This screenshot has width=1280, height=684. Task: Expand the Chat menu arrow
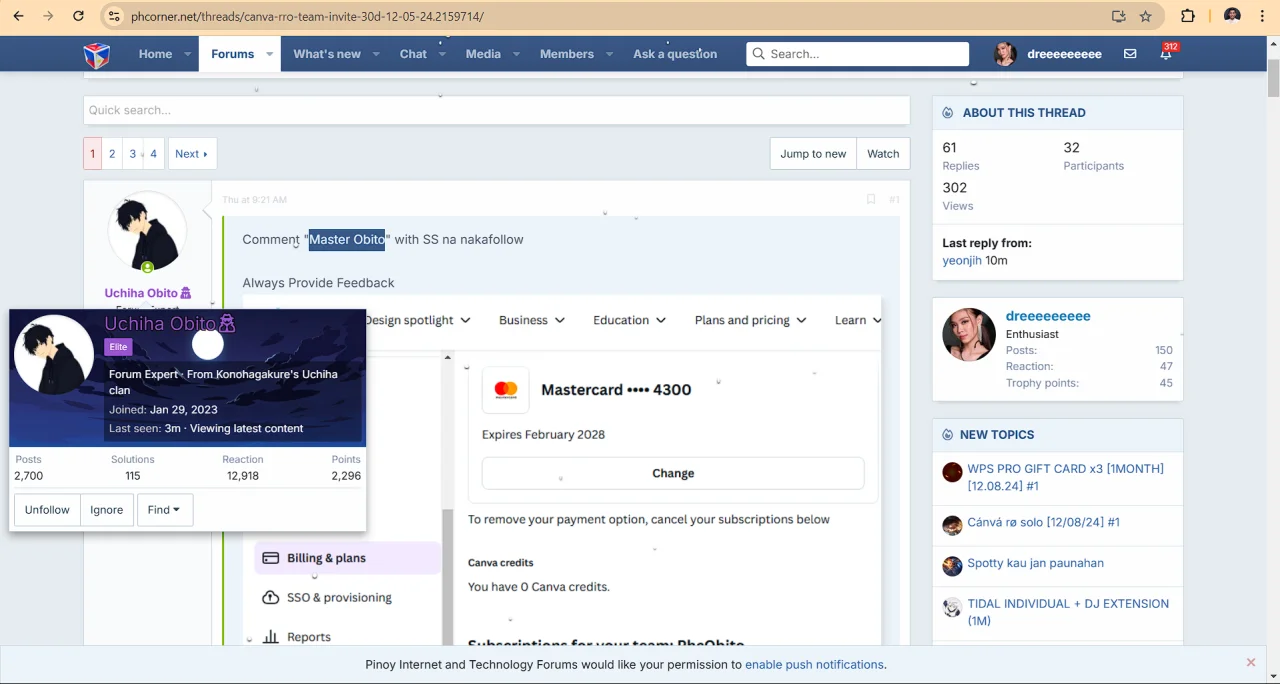(442, 54)
